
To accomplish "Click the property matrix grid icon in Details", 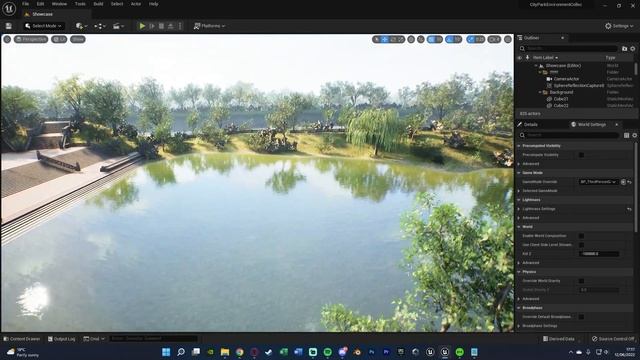I will pyautogui.click(x=626, y=135).
